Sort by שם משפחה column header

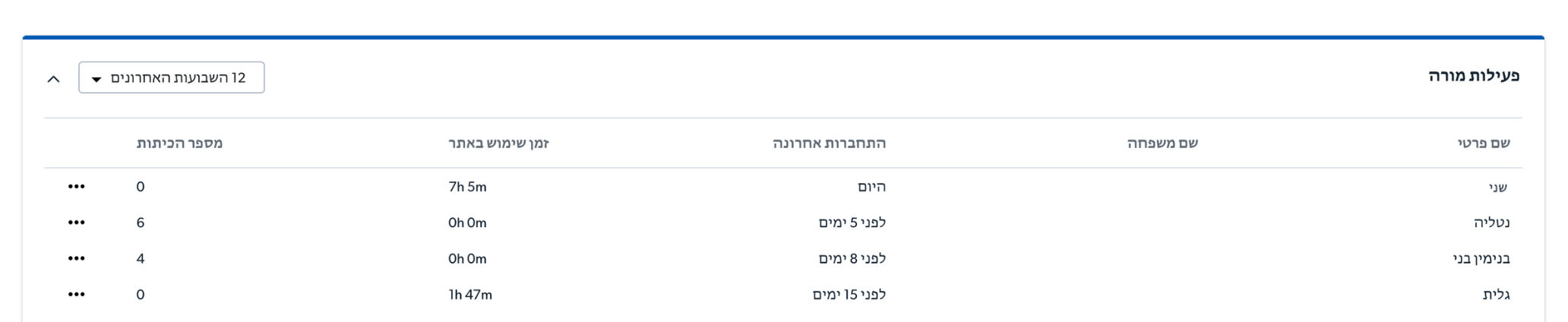tap(1162, 143)
